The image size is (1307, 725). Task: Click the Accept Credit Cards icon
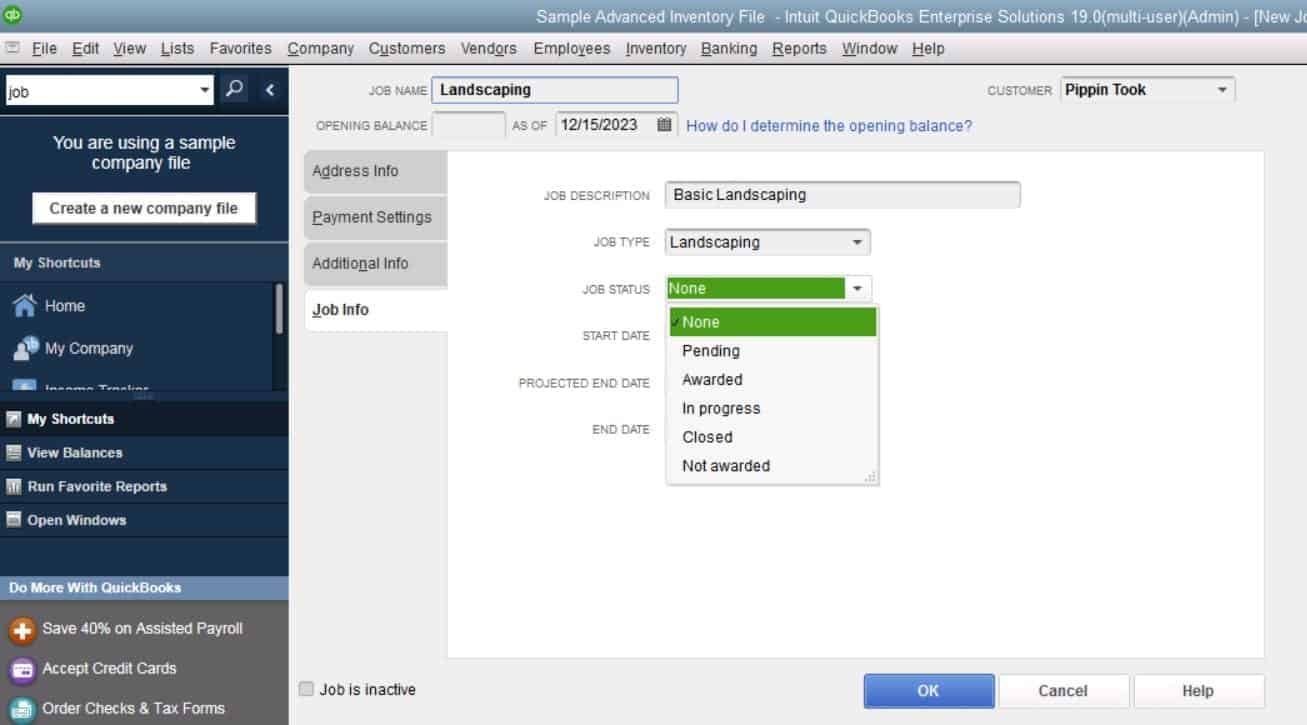22,669
